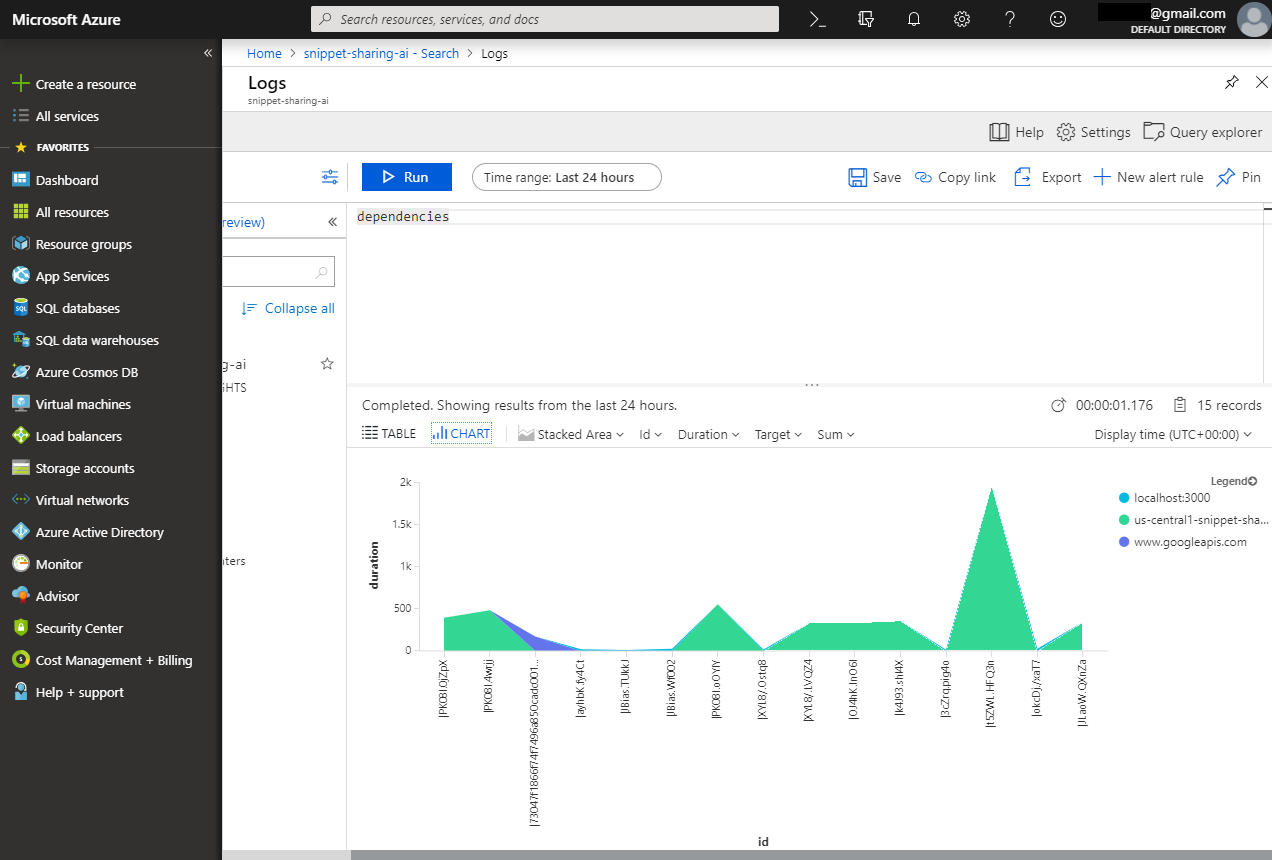The width and height of the screenshot is (1272, 860).
Task: Switch to the TABLE view
Action: coord(389,434)
